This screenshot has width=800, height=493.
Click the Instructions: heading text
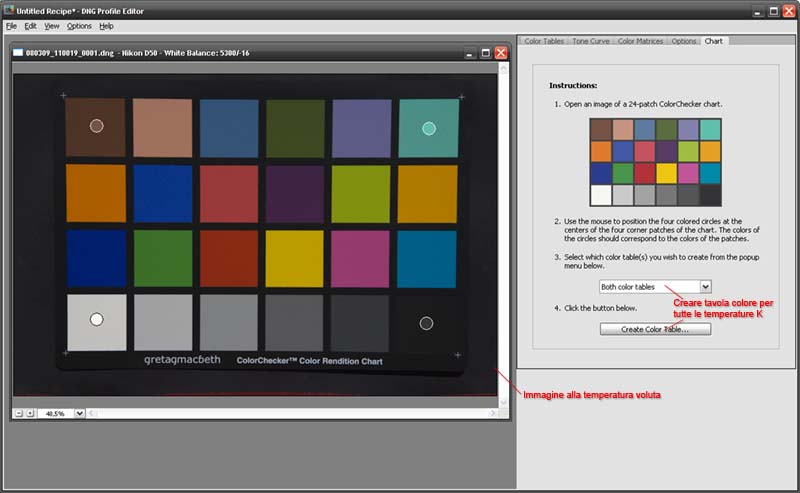coord(573,85)
